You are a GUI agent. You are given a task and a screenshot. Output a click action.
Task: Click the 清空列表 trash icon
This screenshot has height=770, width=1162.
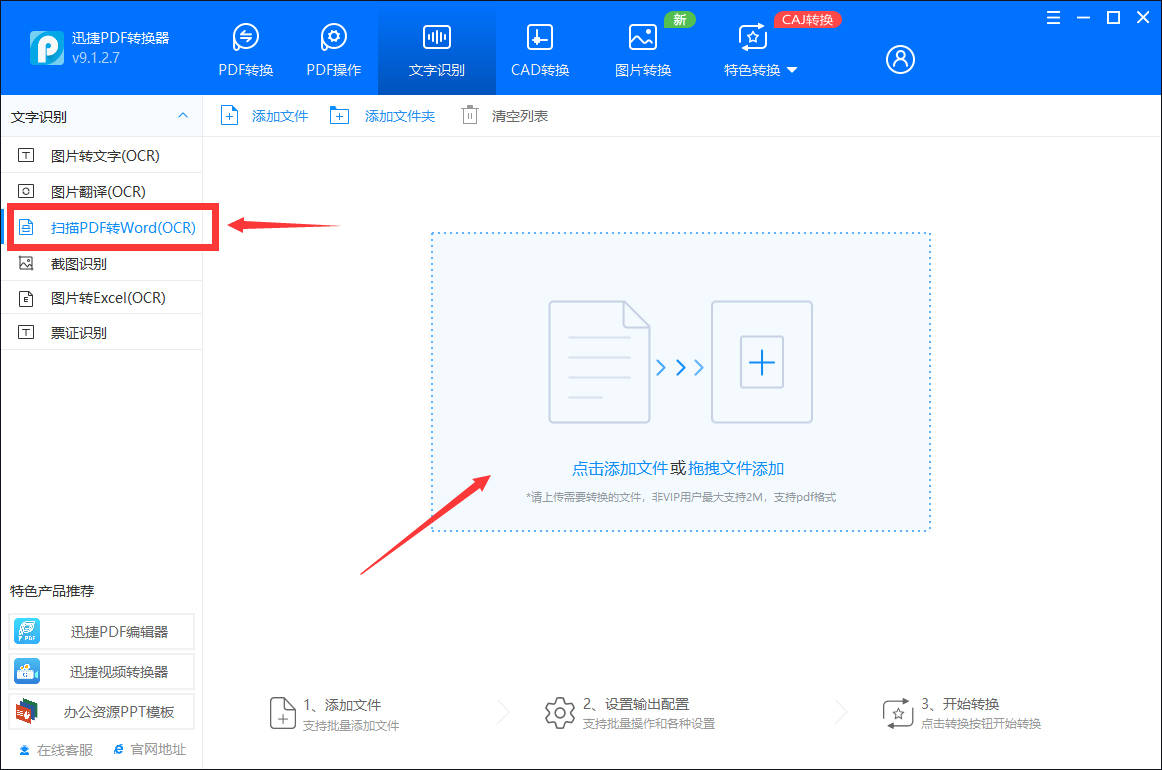tap(469, 116)
